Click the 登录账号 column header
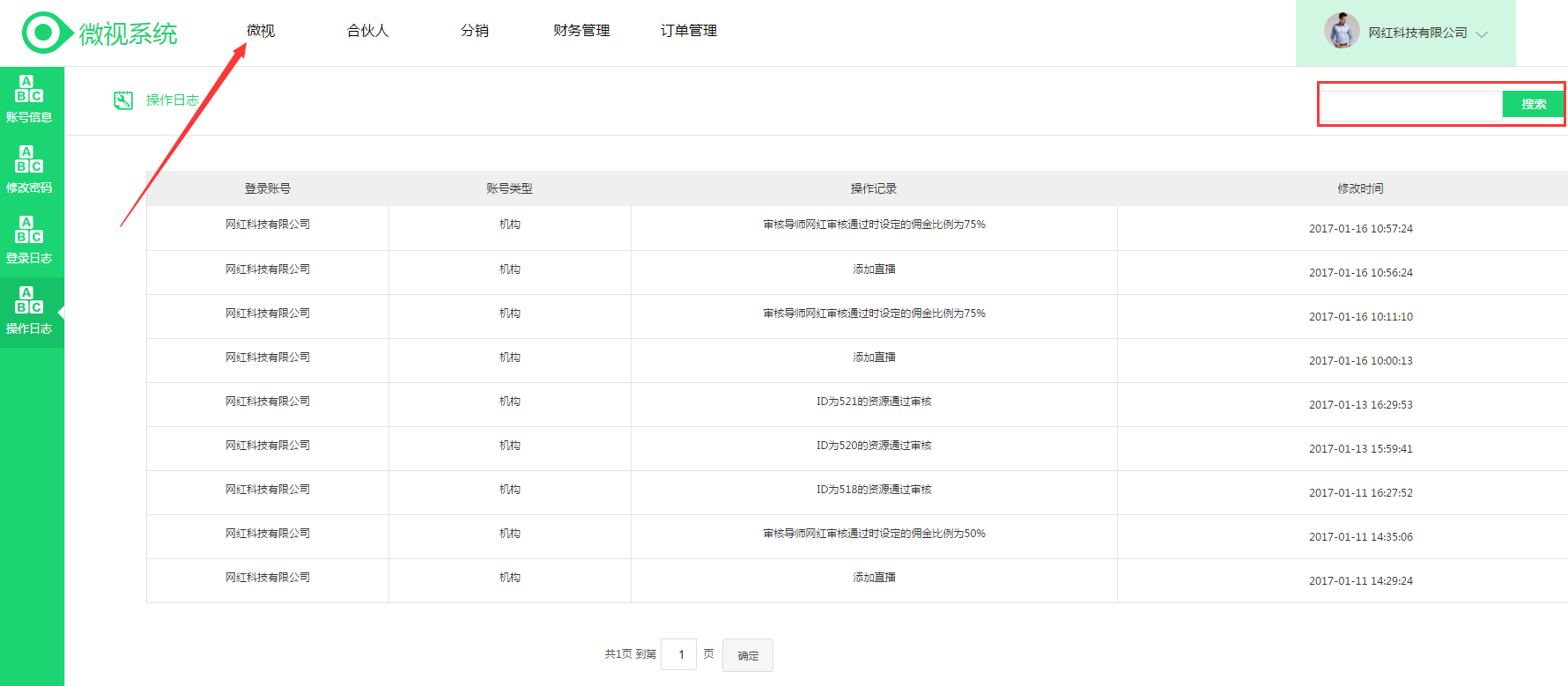Viewport: 1568px width, 686px height. coord(268,188)
